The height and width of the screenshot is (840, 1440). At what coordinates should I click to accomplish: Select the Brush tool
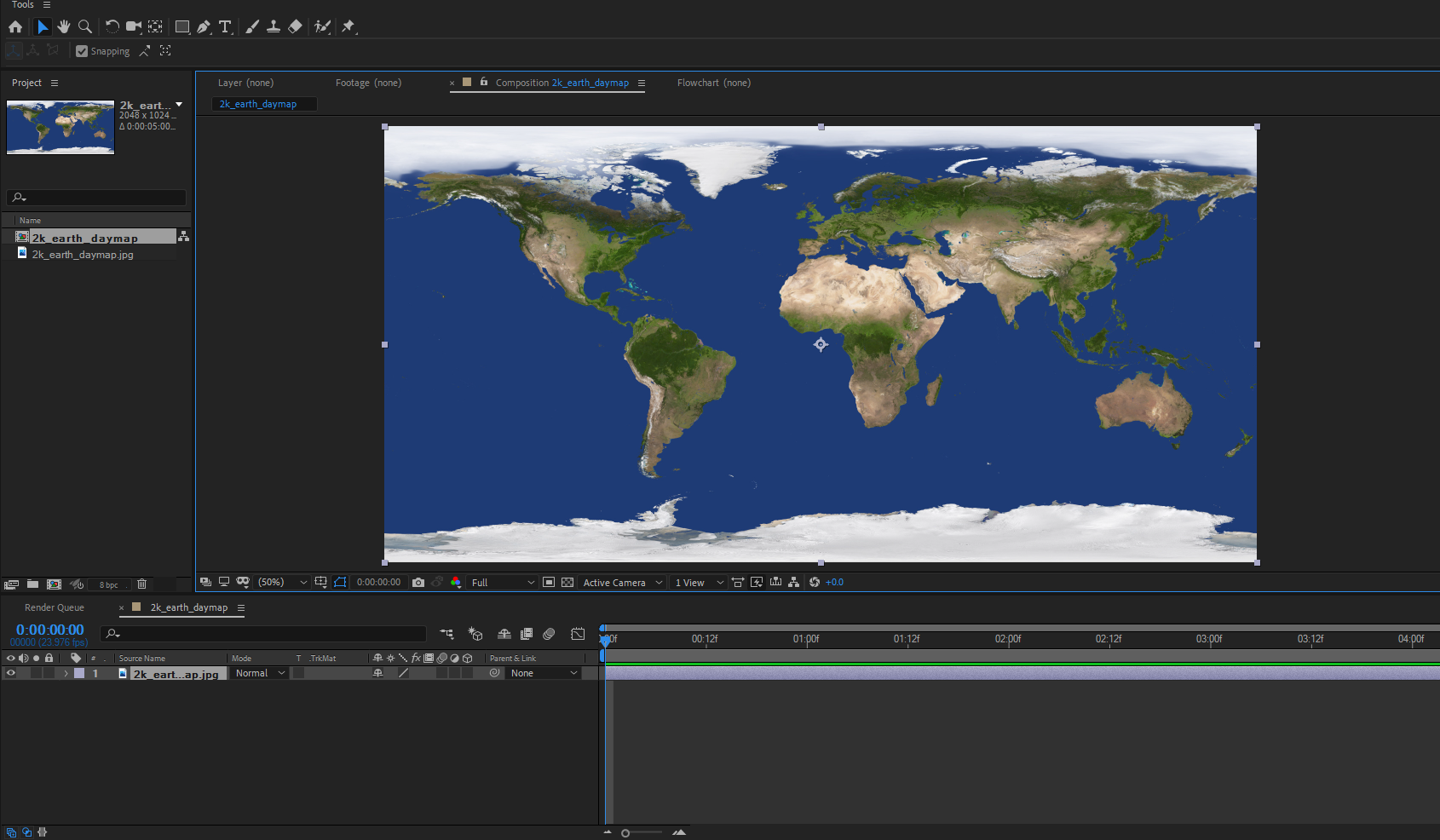(252, 26)
